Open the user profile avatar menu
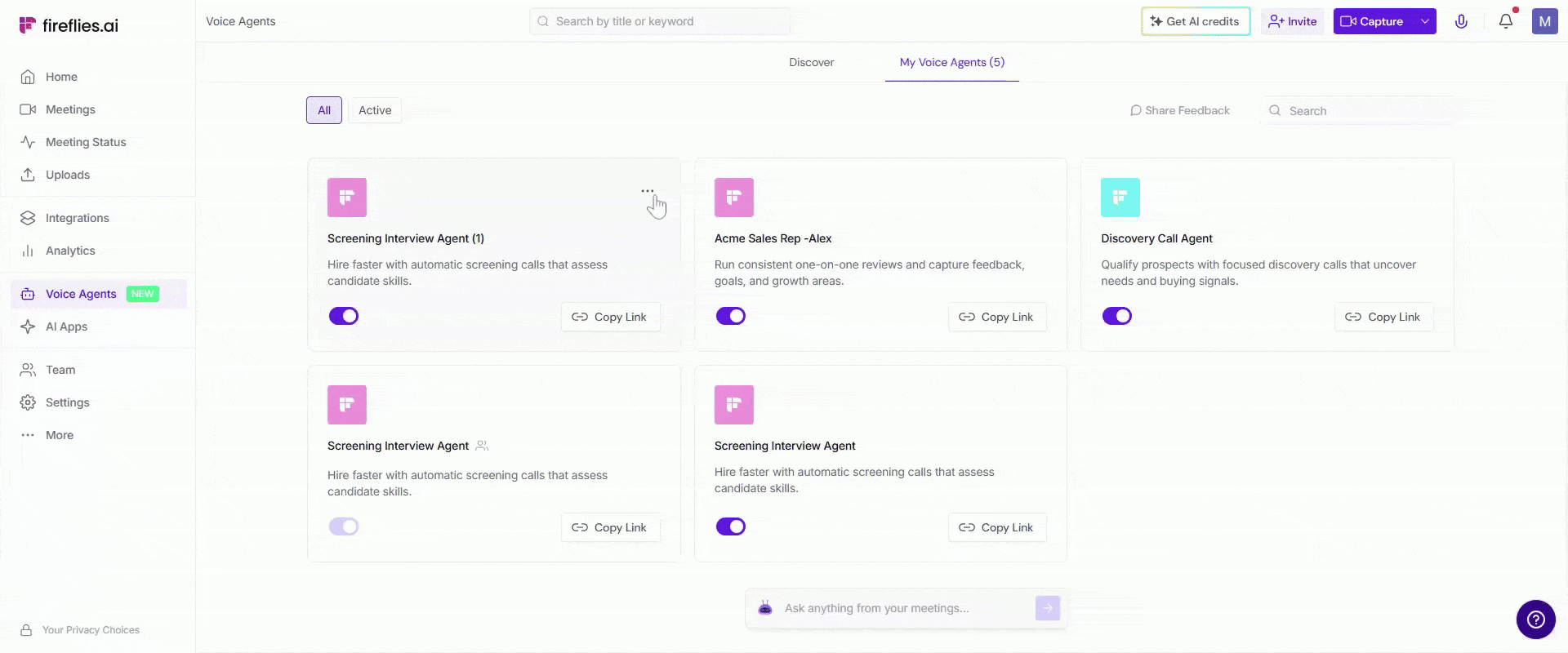 [x=1544, y=22]
